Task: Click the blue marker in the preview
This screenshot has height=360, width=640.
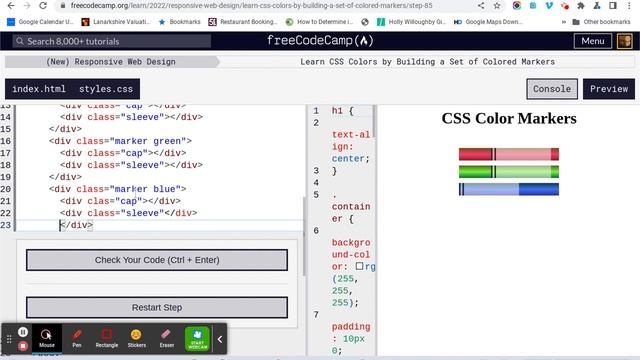Action: point(509,189)
